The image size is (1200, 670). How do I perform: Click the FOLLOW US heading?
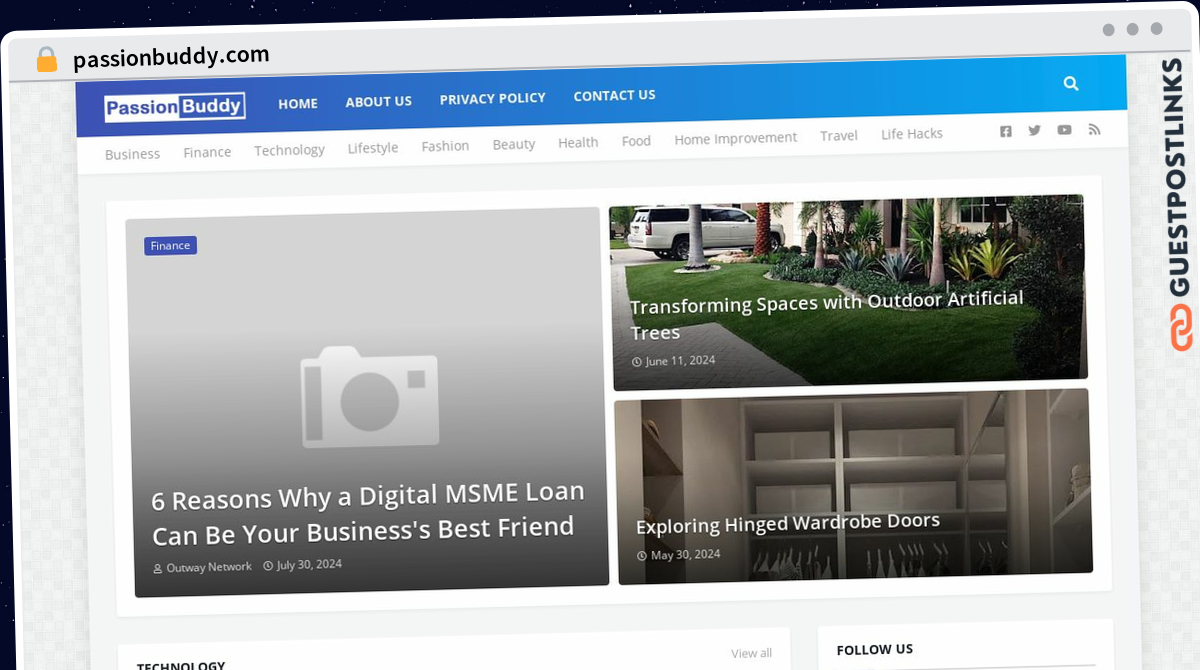(875, 649)
